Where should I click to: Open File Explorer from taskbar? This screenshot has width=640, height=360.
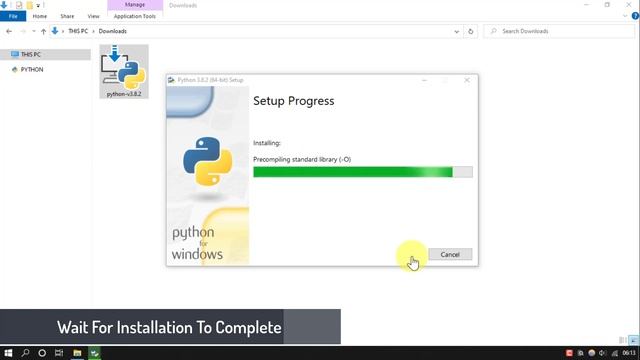(x=77, y=353)
